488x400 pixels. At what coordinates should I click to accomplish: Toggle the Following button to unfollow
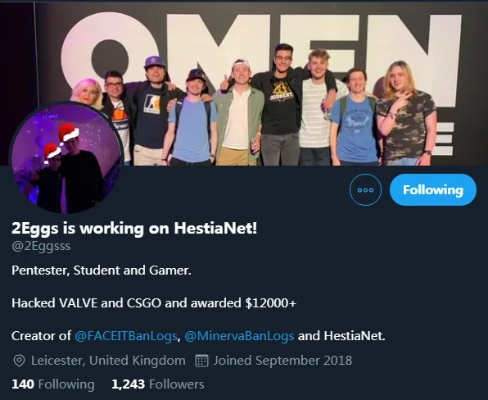(433, 190)
